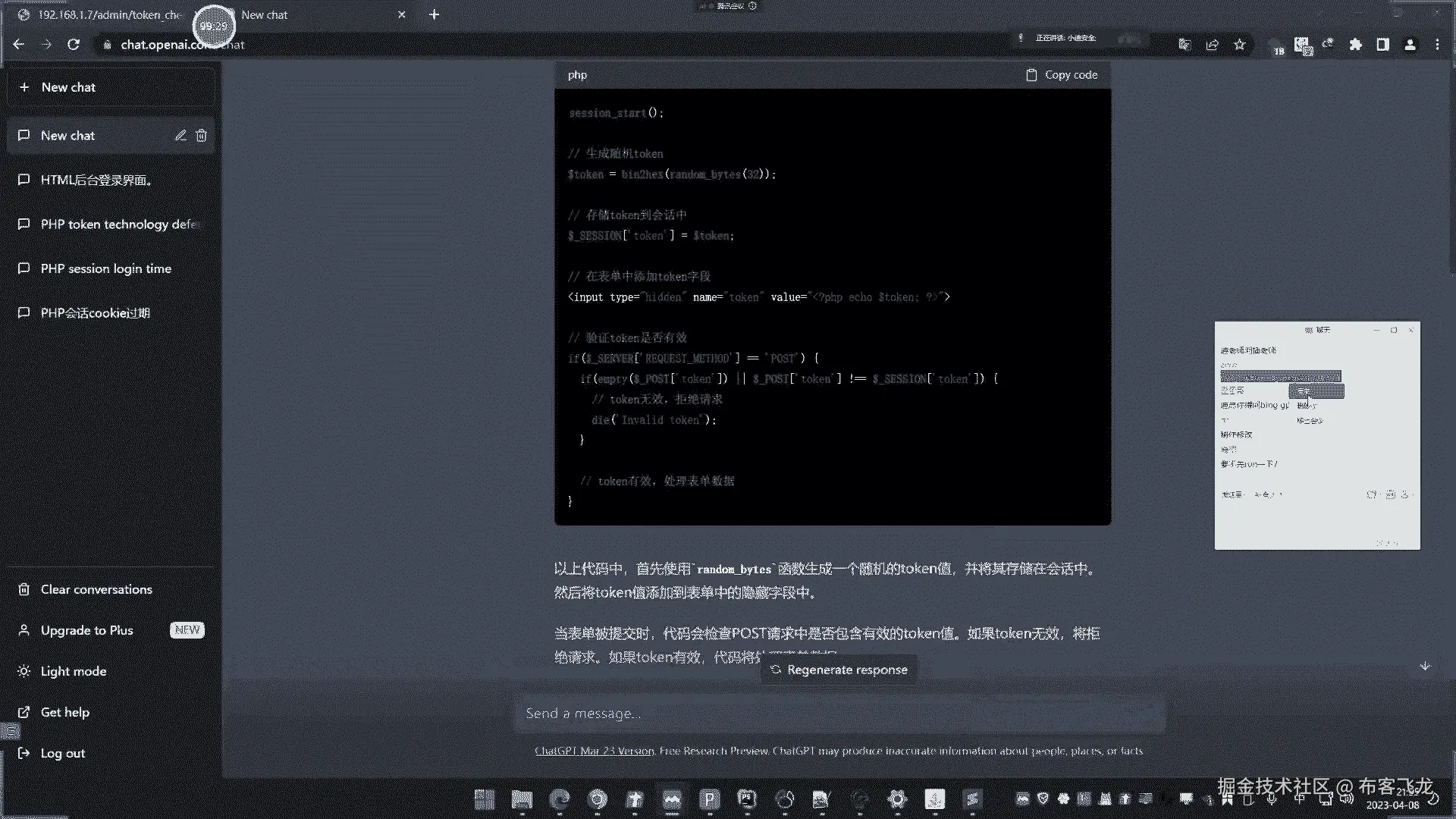Open the HTML后台登录界面 conversation
This screenshot has width=1456, height=819.
(96, 180)
